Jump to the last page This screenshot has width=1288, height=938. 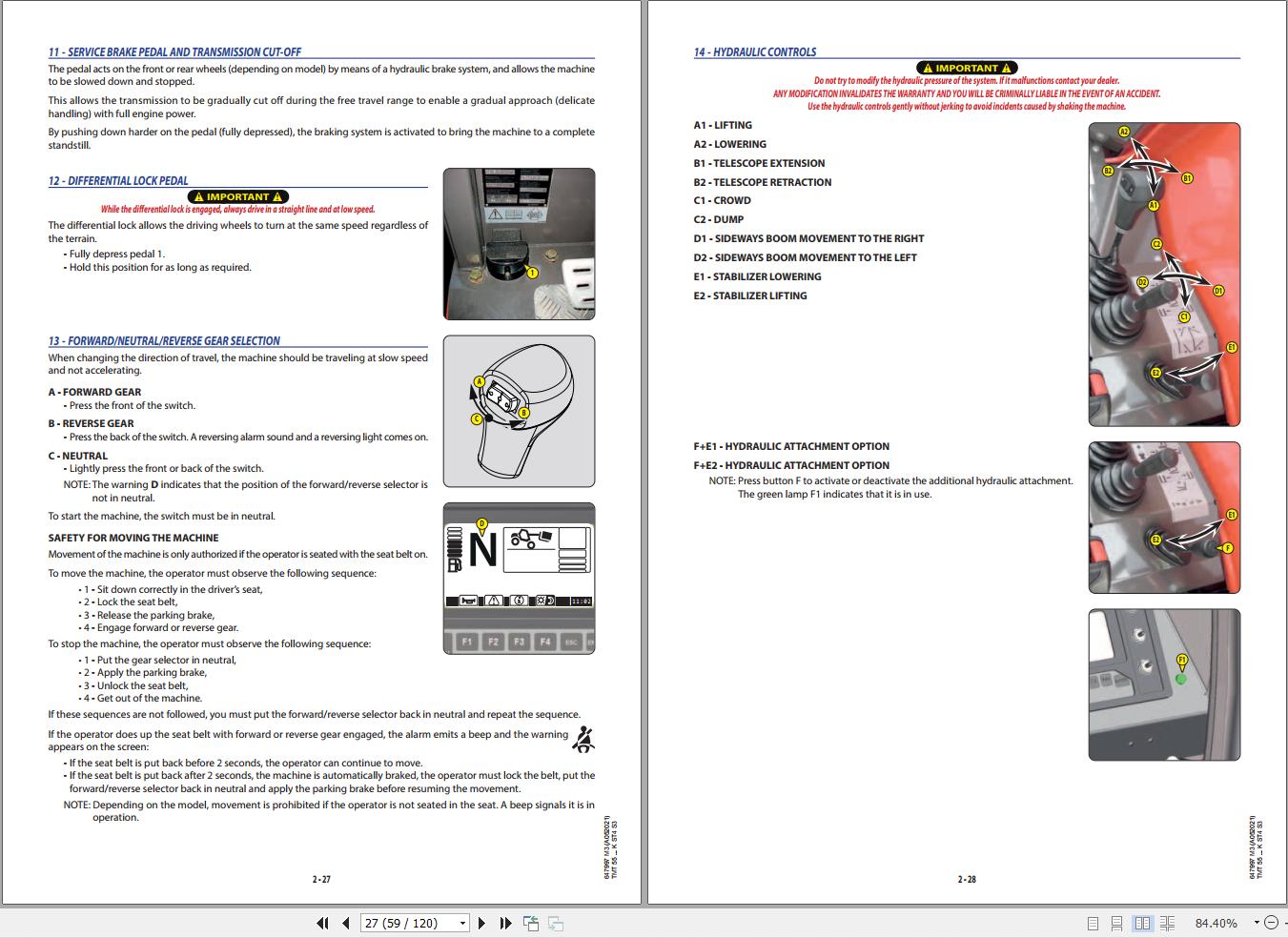point(504,923)
